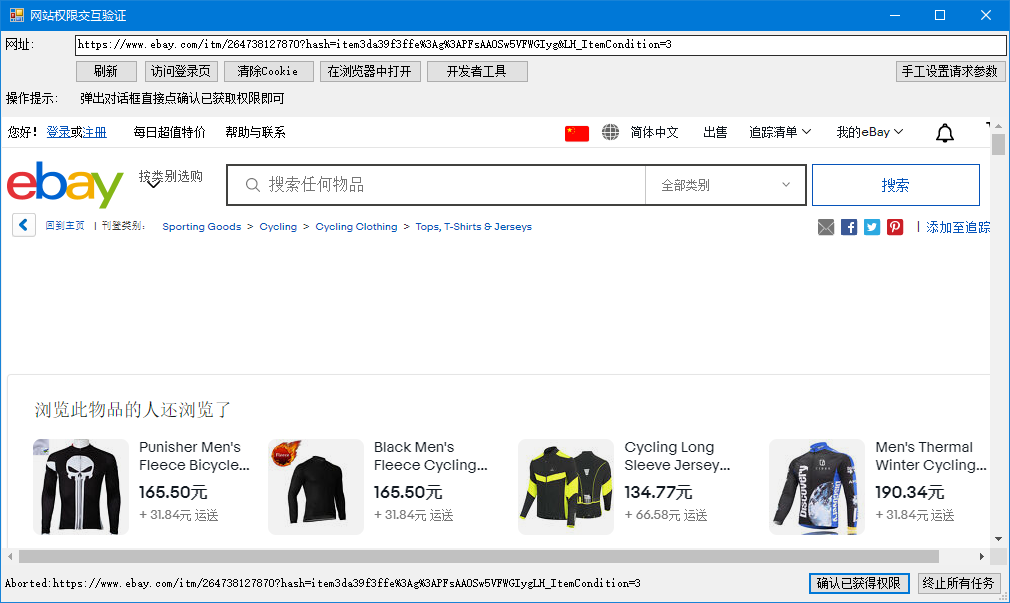Click the China flag icon

coord(577,133)
